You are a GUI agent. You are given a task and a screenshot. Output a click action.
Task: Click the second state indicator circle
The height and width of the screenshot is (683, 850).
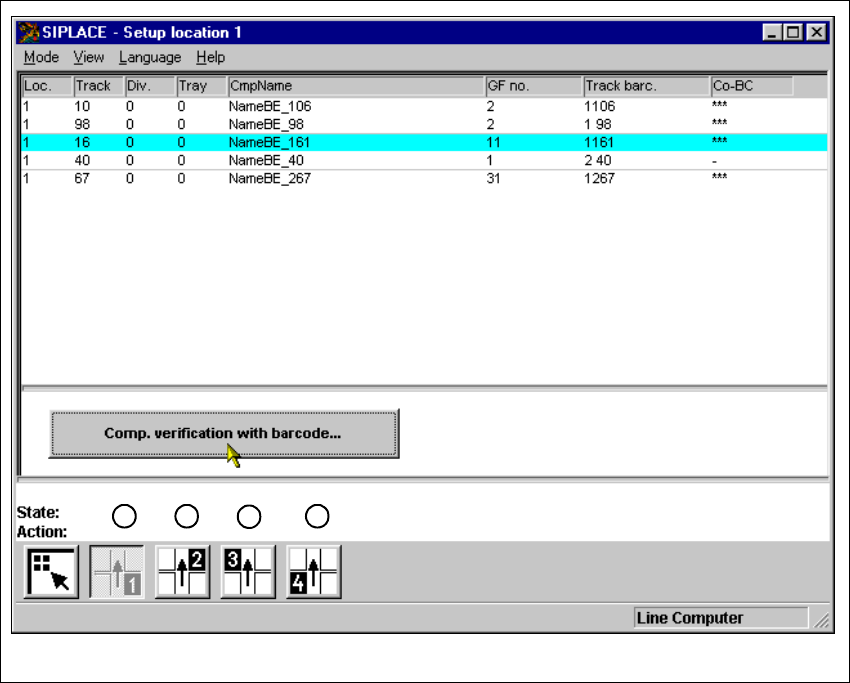point(186,516)
